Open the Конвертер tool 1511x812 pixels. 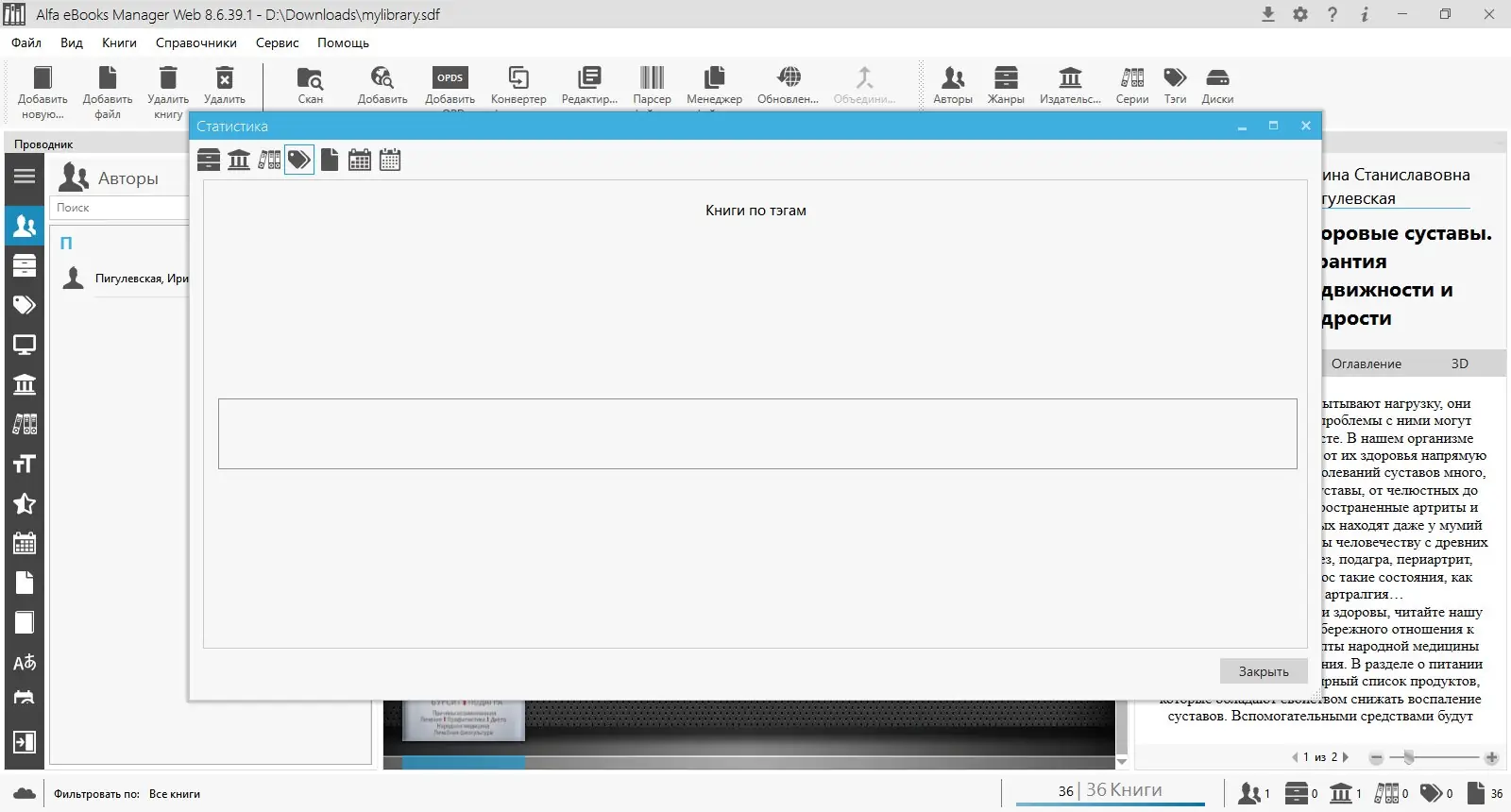tap(518, 85)
